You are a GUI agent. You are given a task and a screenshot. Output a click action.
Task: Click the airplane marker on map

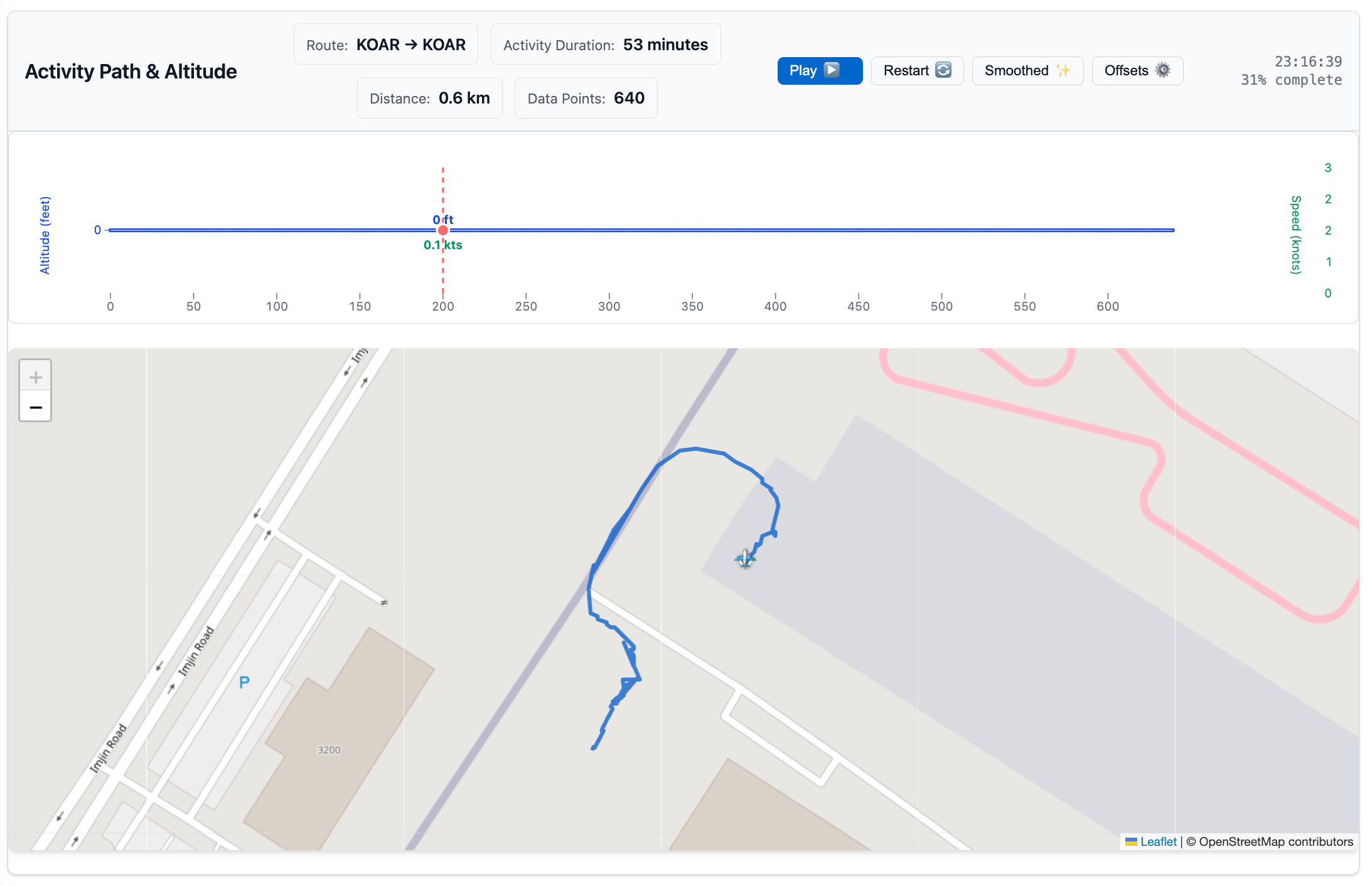pyautogui.click(x=745, y=558)
